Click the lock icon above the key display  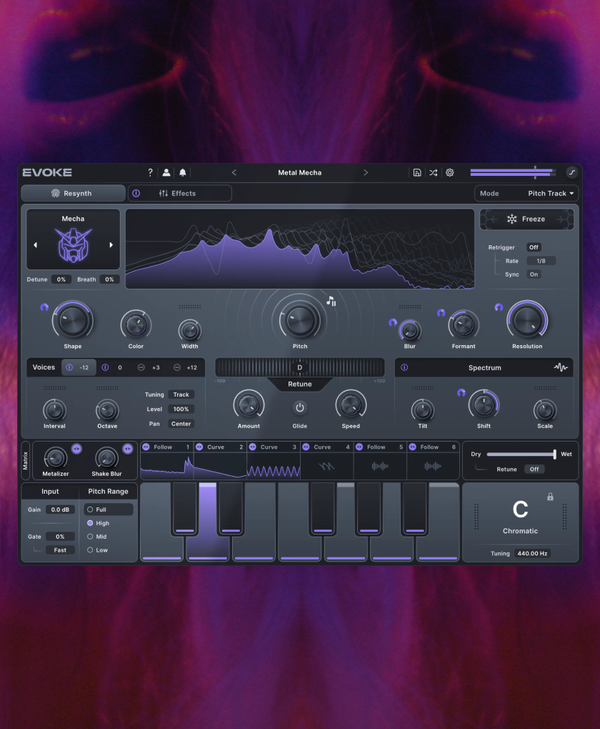click(550, 496)
